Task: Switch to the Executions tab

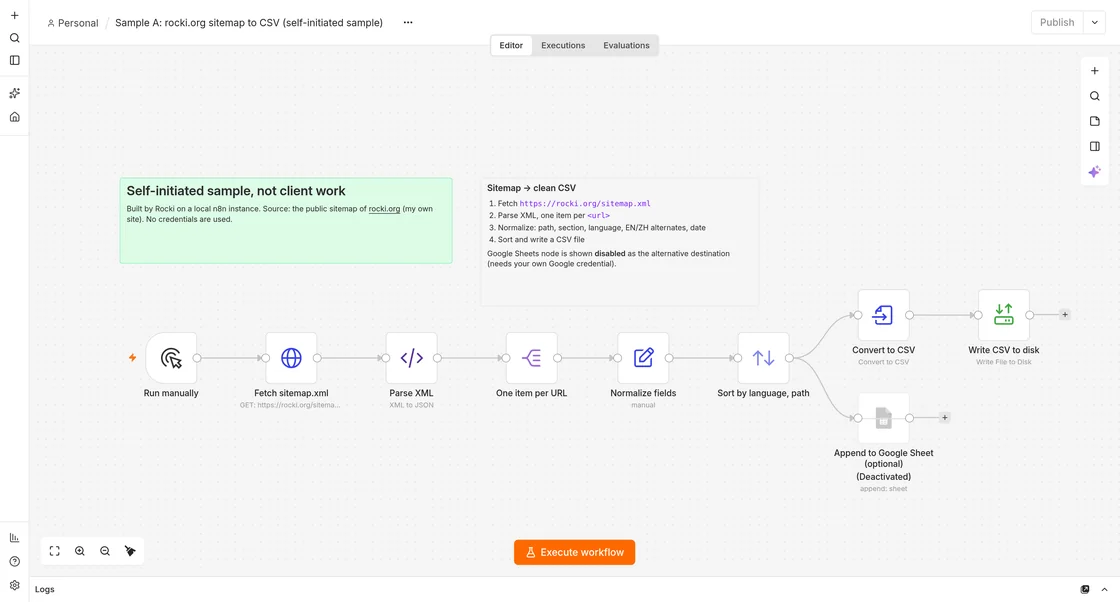Action: tap(563, 45)
